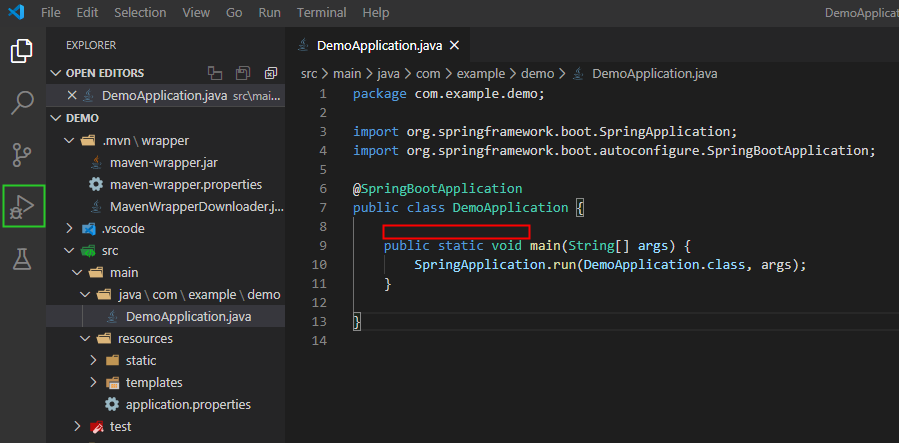899x443 pixels.
Task: Click the resources folder icon
Action: [x=104, y=338]
